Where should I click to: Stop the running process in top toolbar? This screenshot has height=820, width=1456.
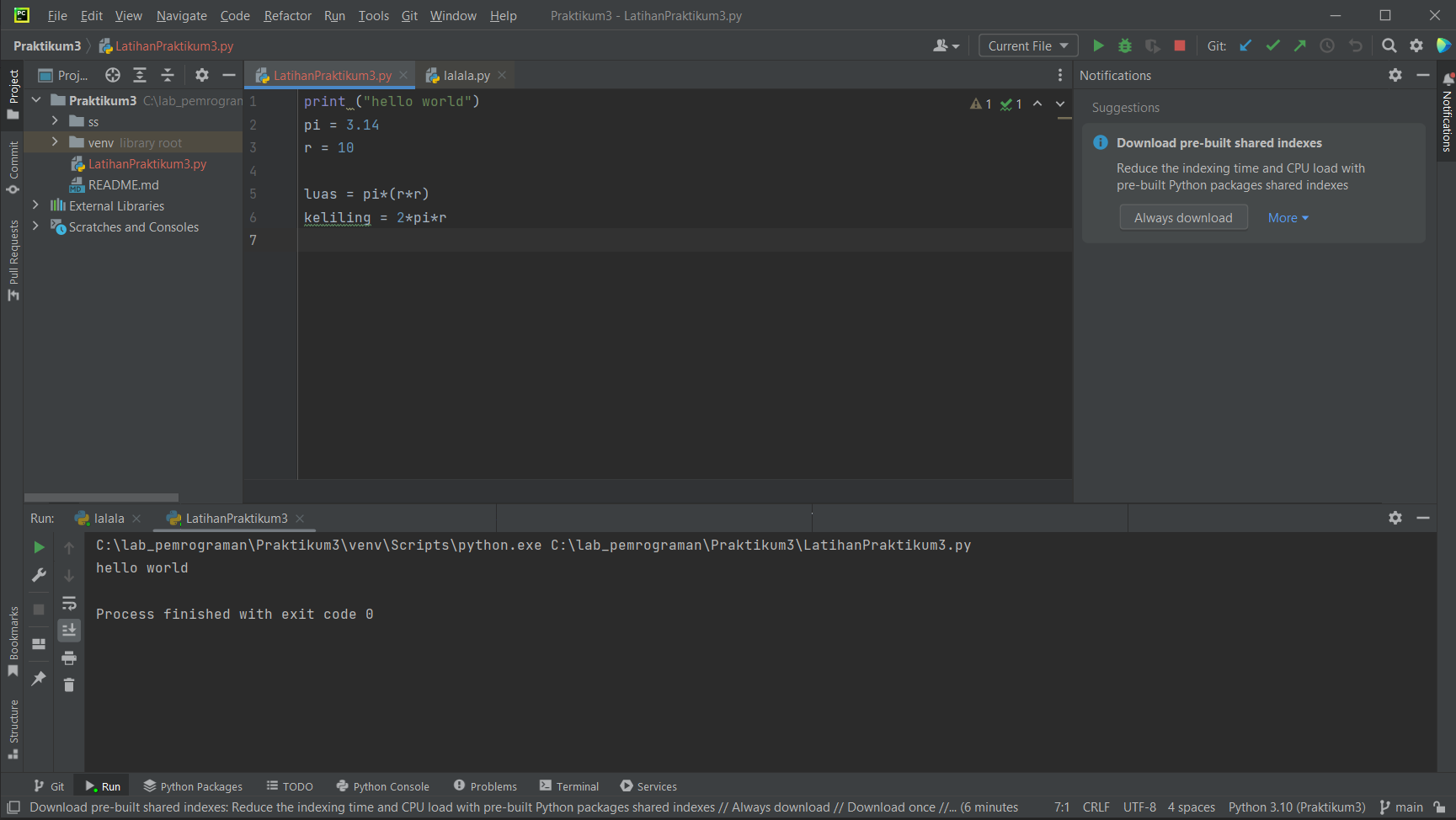1180,45
